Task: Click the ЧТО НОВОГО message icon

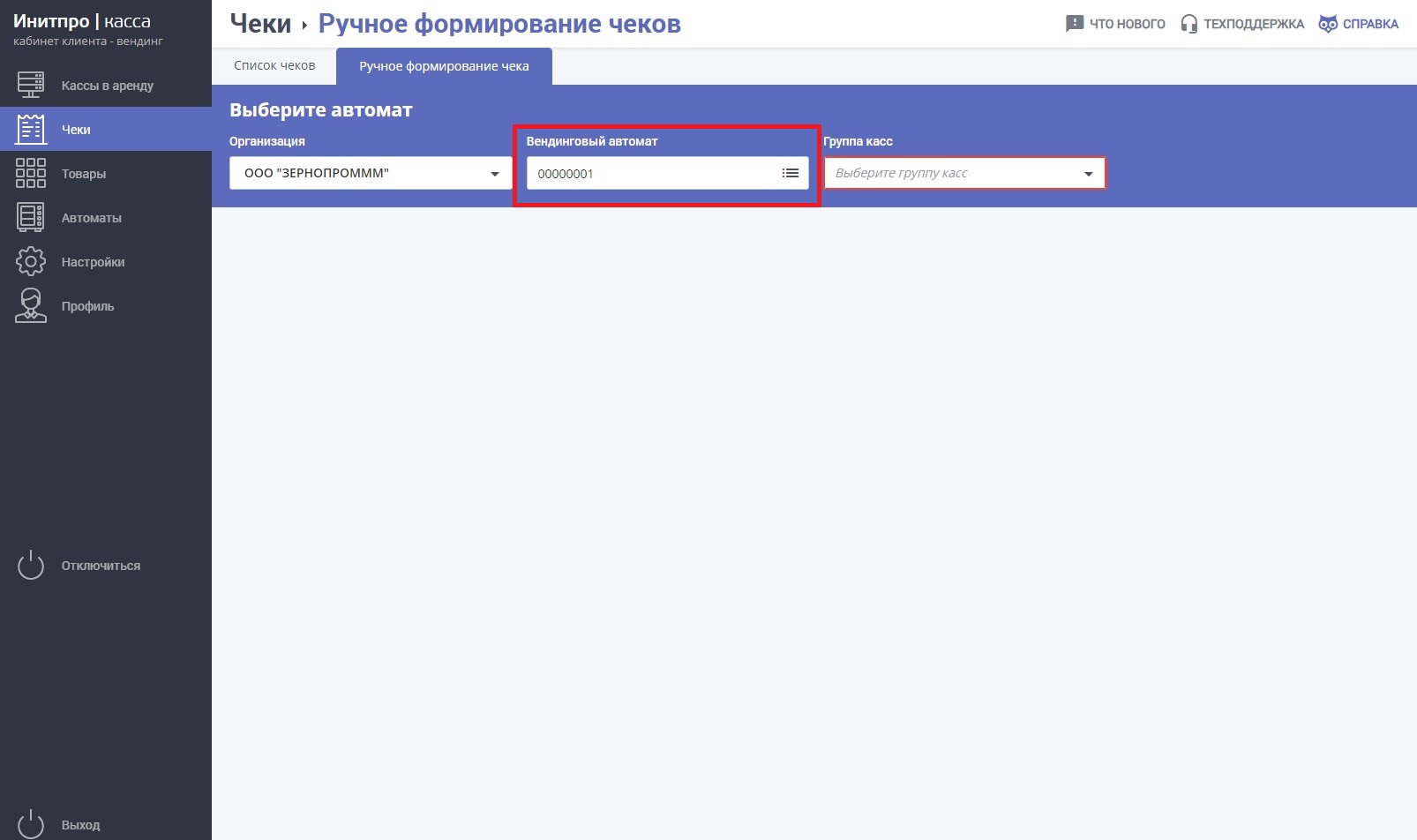Action: point(1074,24)
